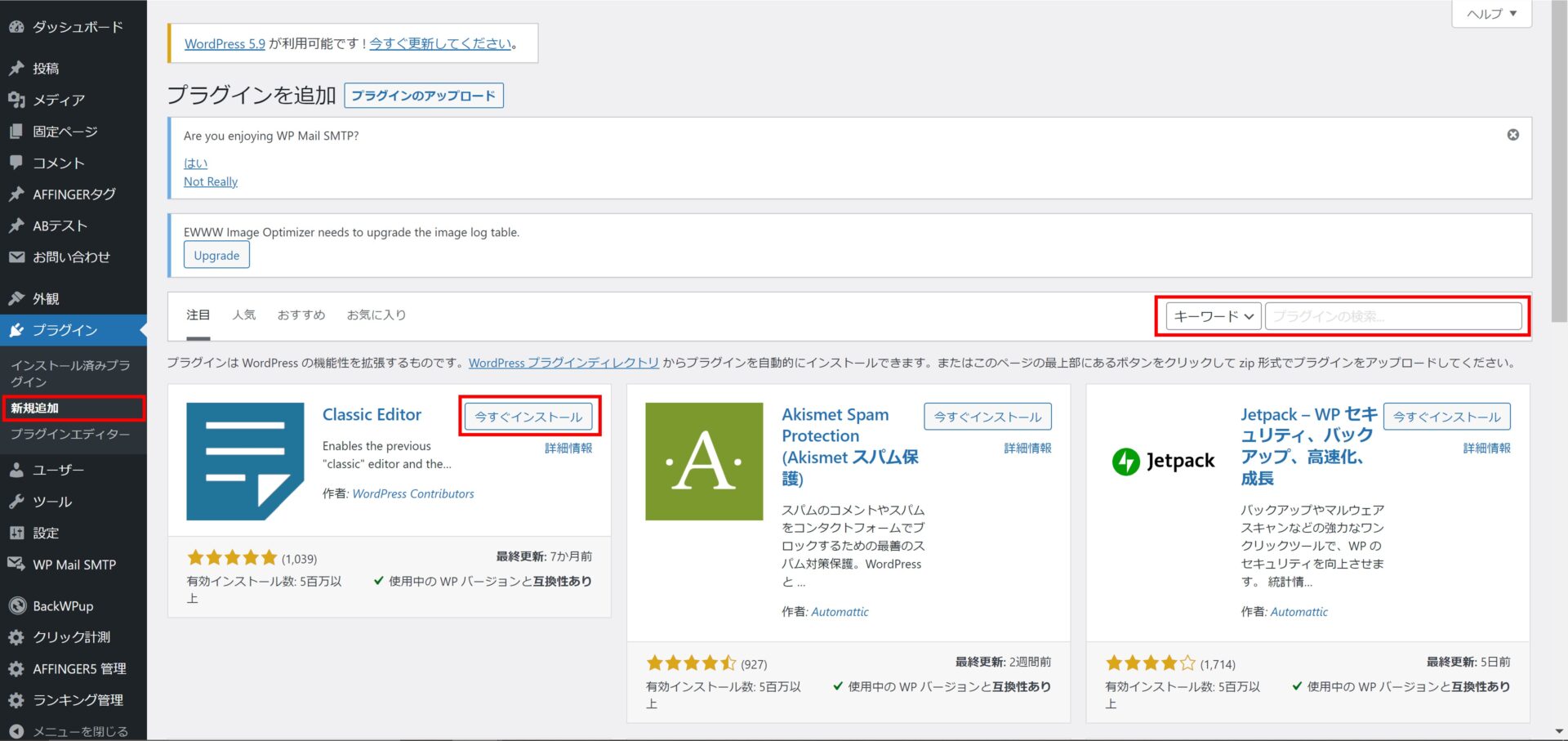Click Automattic author link under Akismet
Screen dimensions: 1568x741
tap(840, 611)
